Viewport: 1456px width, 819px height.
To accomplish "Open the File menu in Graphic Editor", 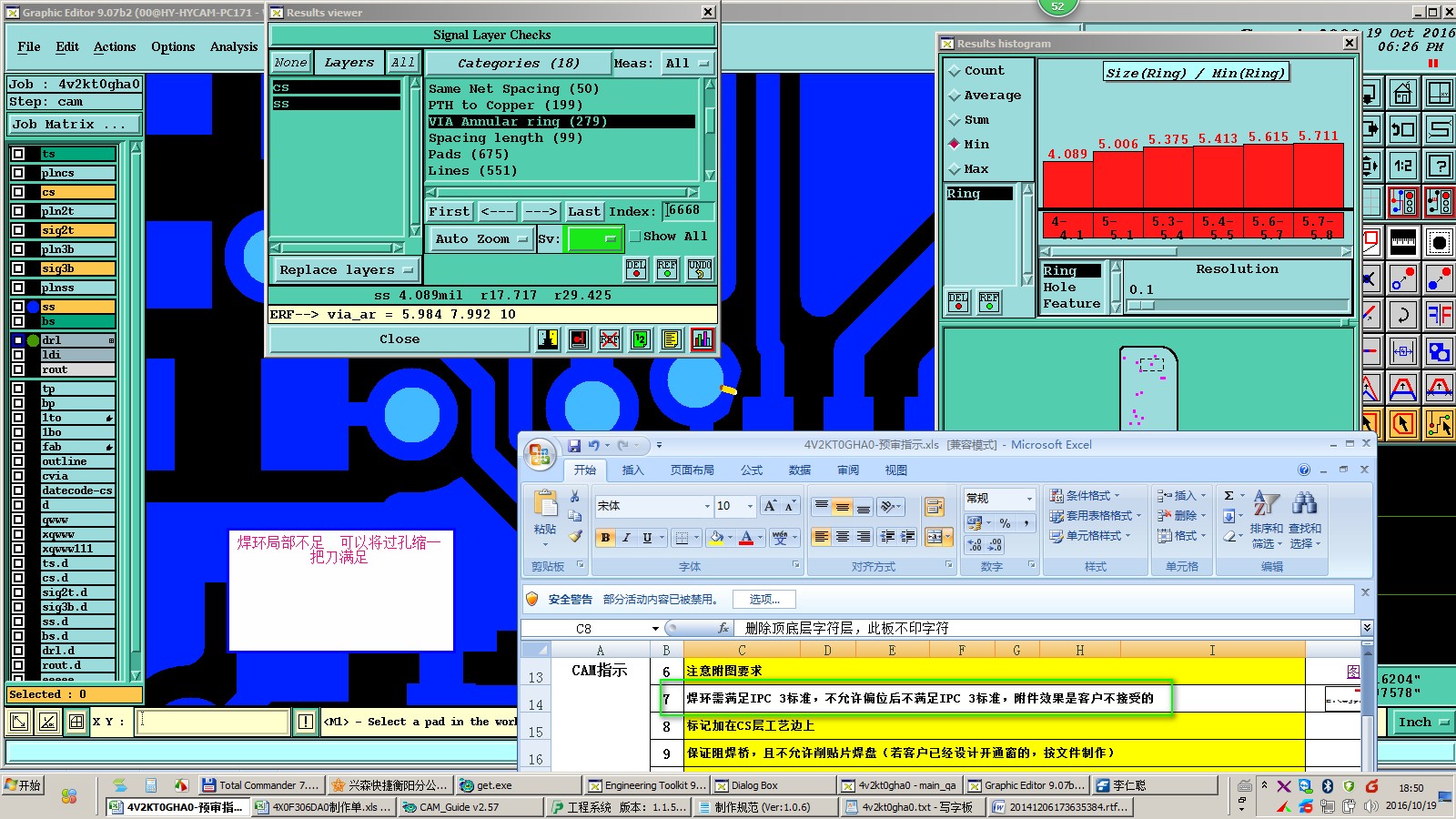I will [x=29, y=46].
